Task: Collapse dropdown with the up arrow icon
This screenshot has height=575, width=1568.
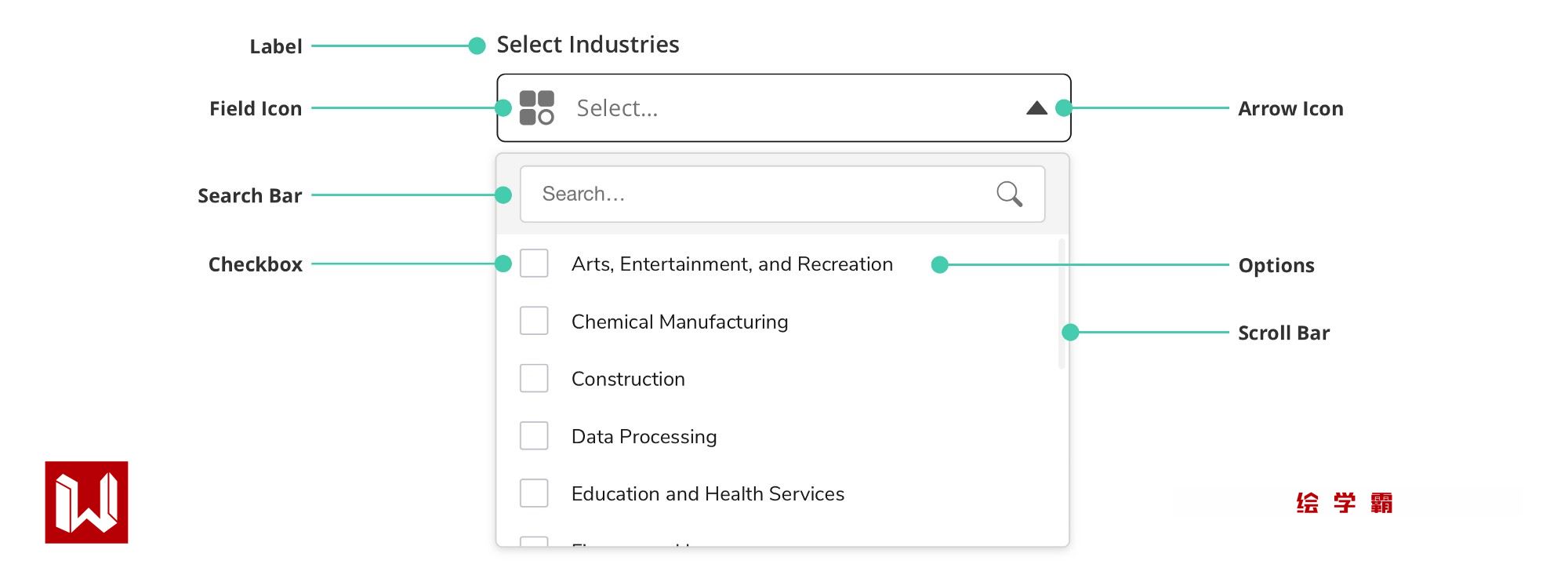Action: 1036,108
